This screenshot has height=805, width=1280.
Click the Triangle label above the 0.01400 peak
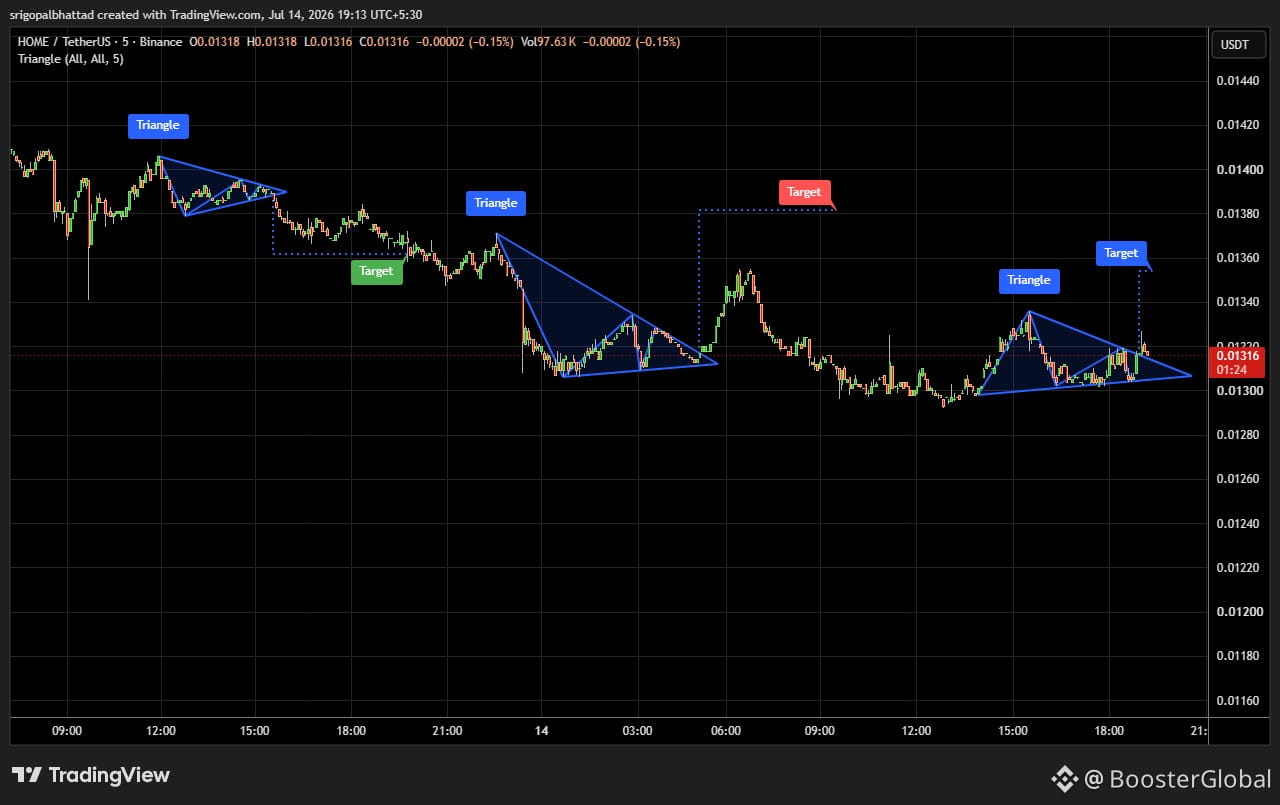coord(158,125)
